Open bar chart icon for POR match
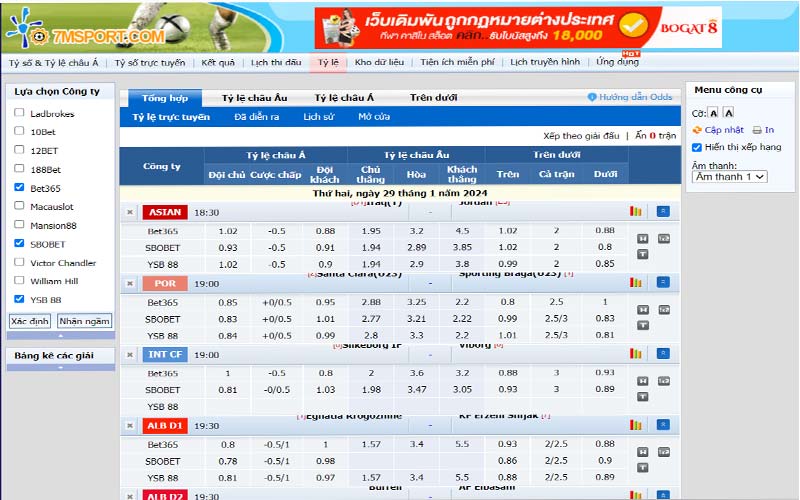 click(635, 282)
